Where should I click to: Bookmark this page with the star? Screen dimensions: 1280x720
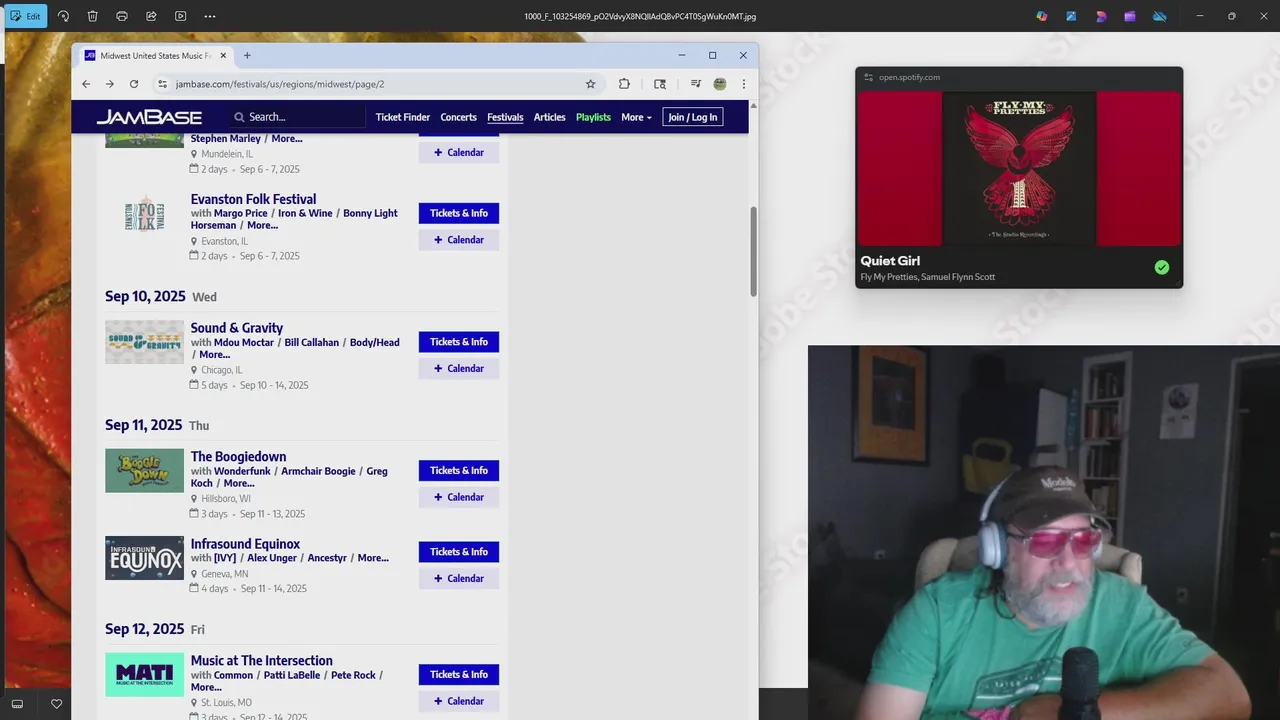click(590, 84)
